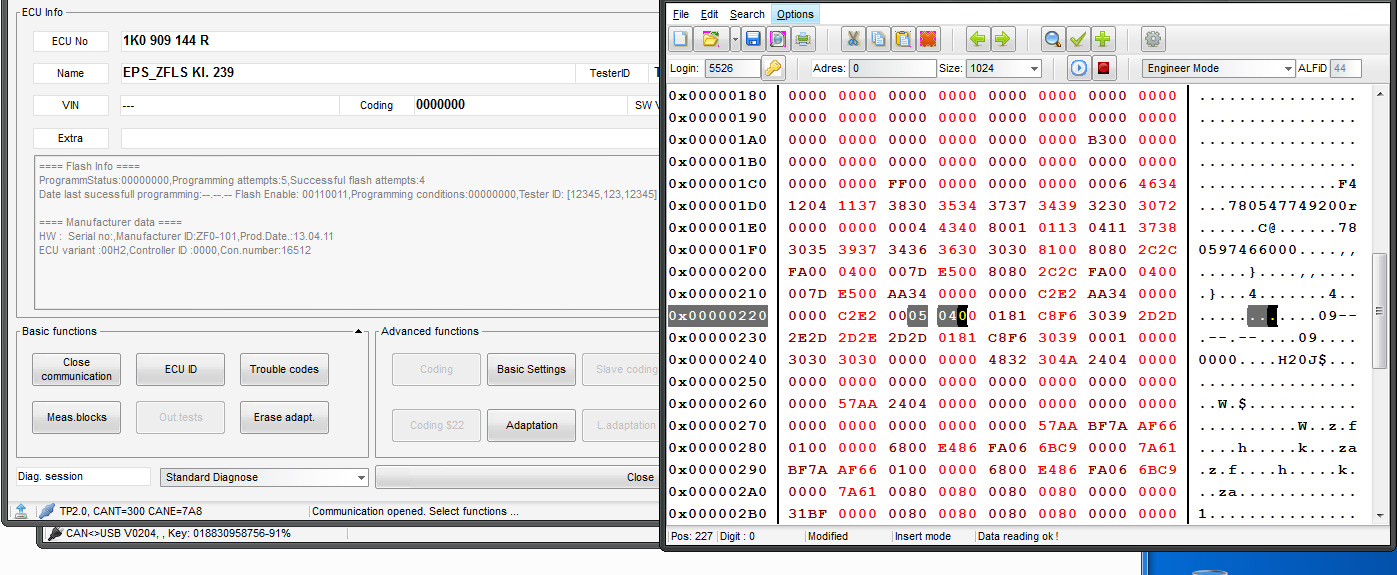The image size is (1397, 575).
Task: Print the hex data with the printer icon
Action: pyautogui.click(x=803, y=39)
